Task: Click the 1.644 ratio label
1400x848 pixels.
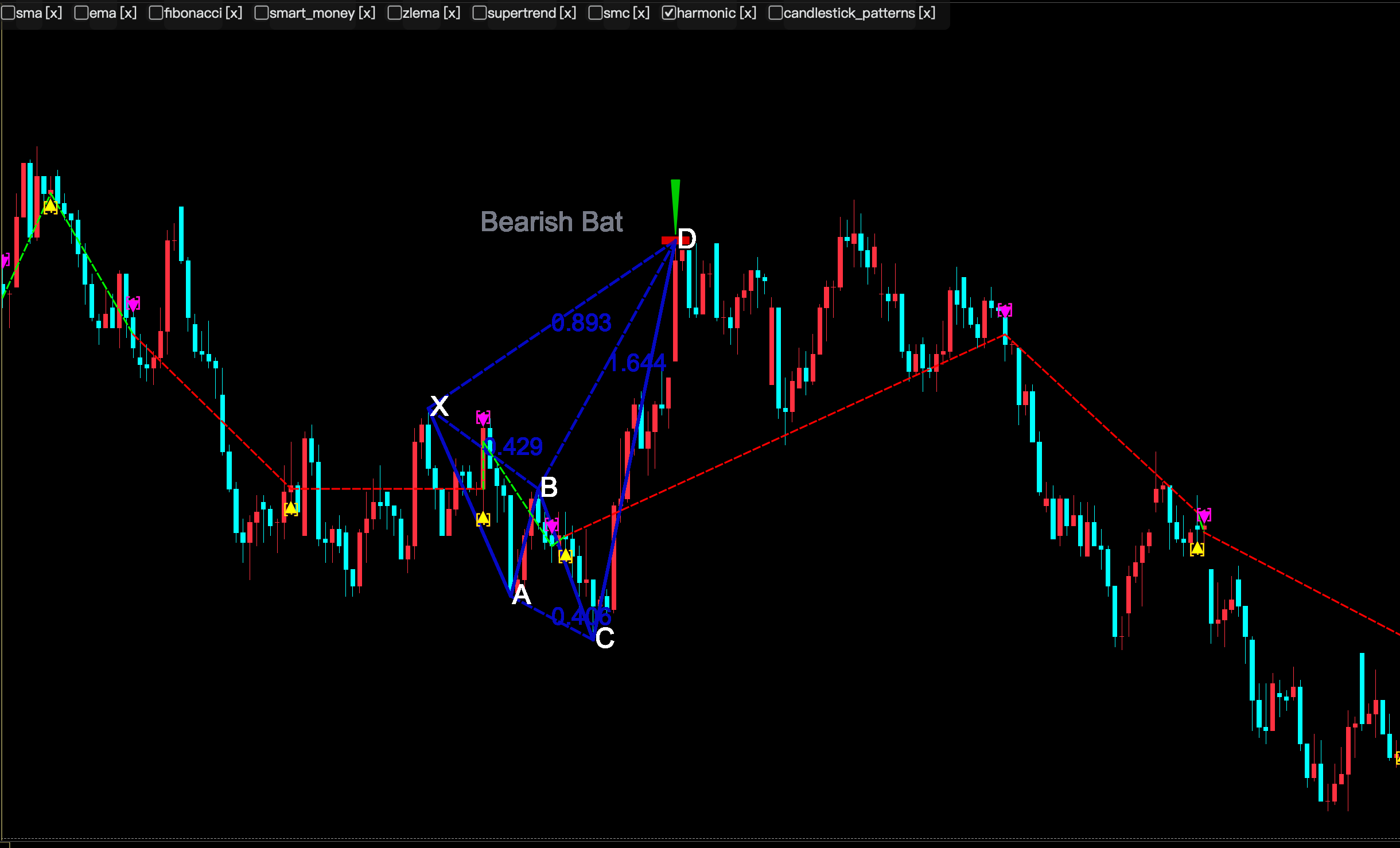Action: [x=637, y=363]
